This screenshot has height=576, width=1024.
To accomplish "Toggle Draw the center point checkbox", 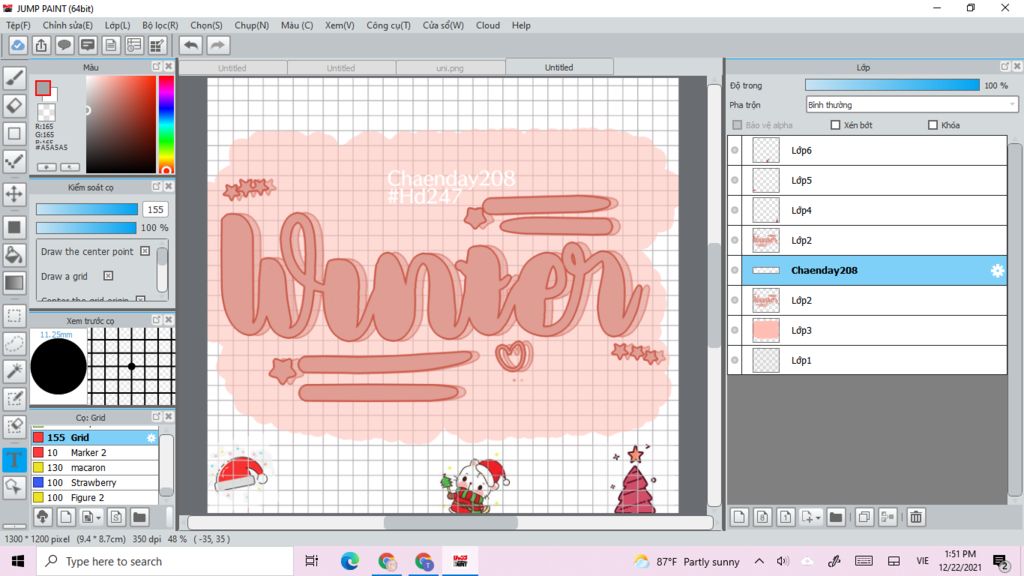I will click(145, 251).
